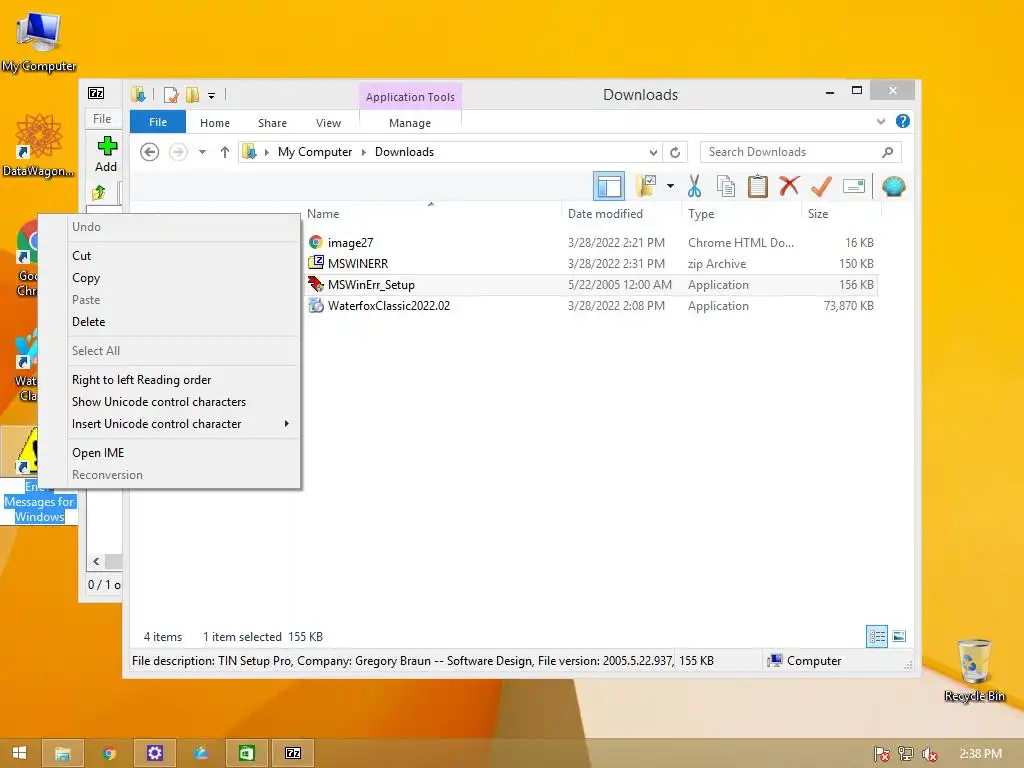Sort by the Size column header
Image resolution: width=1024 pixels, height=768 pixels.
[x=841, y=214]
